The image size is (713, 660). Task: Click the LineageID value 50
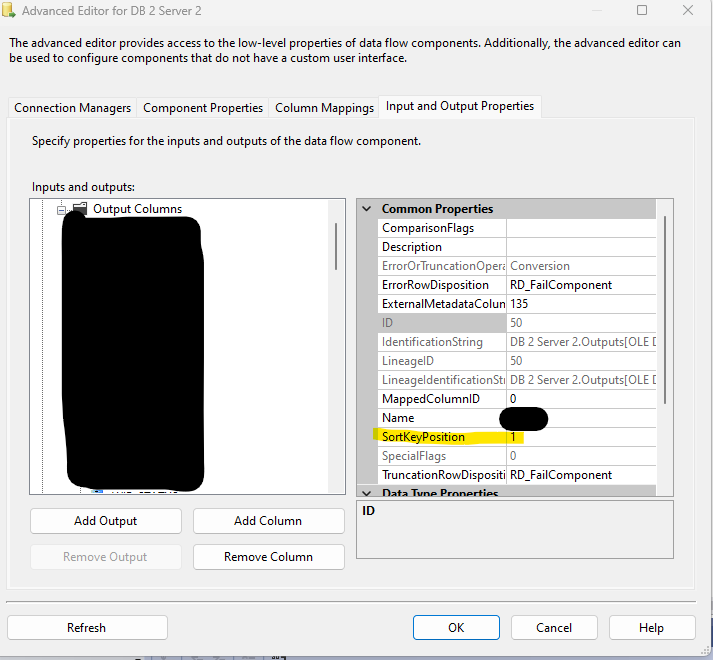point(581,361)
